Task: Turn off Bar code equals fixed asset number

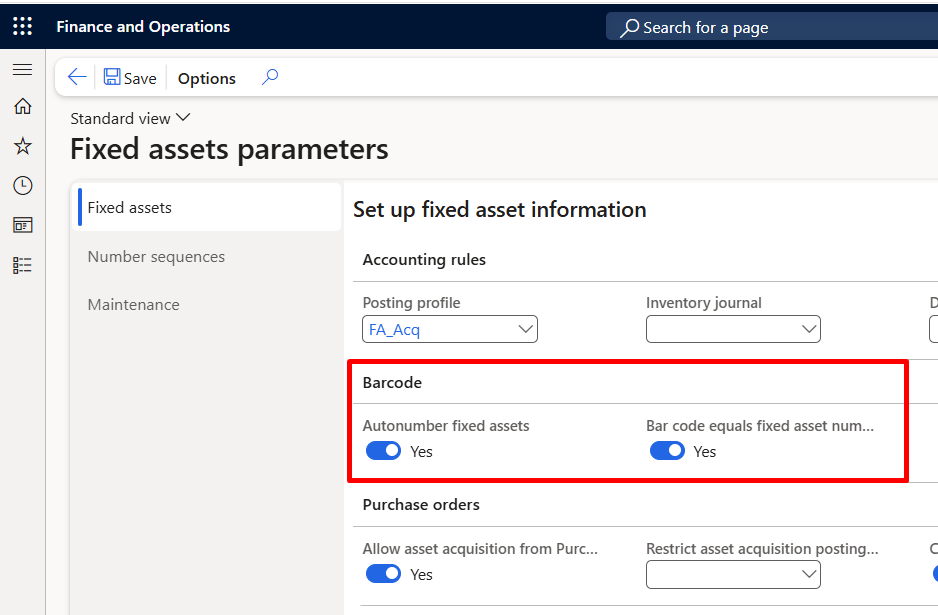Action: tap(667, 451)
